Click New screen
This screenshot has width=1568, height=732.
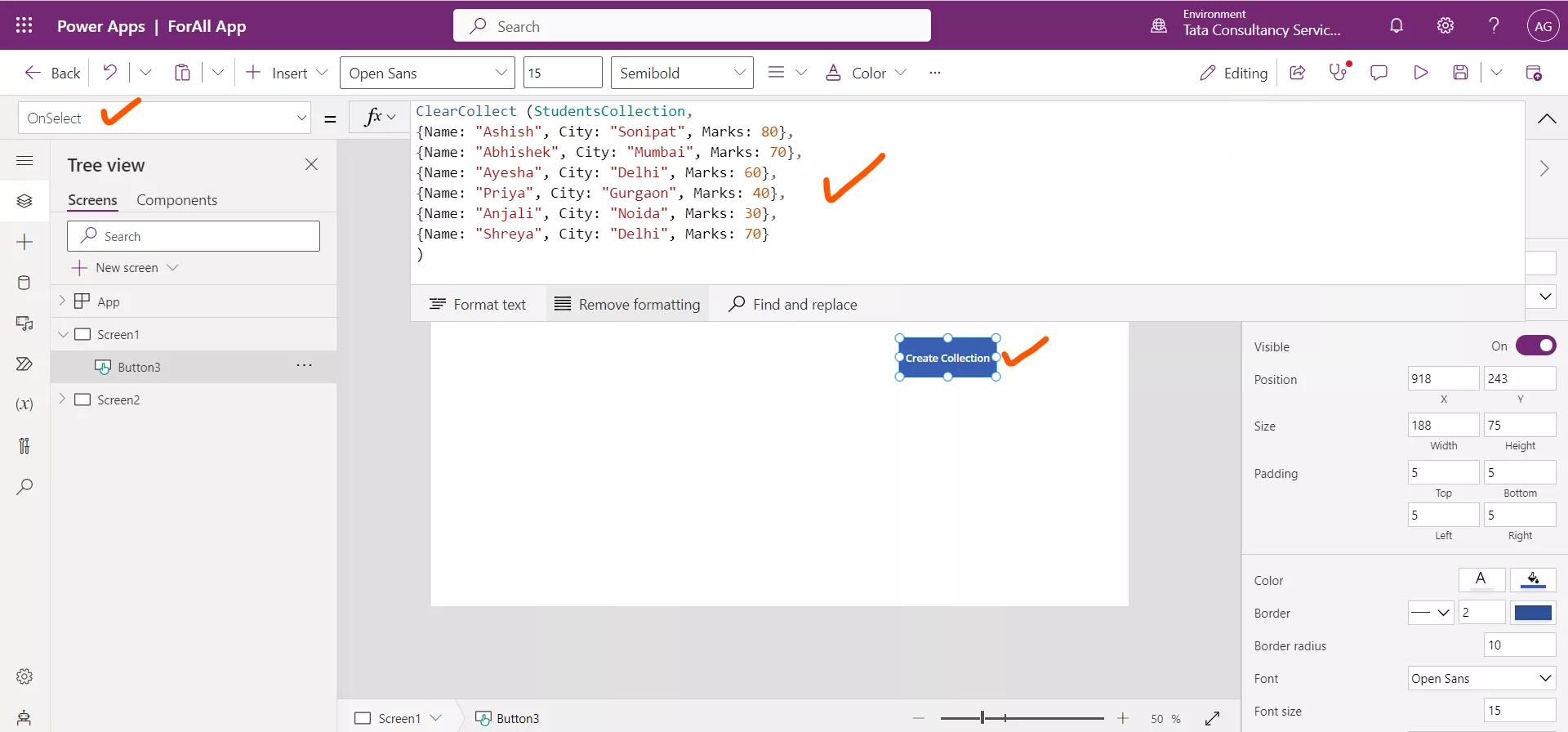coord(125,268)
